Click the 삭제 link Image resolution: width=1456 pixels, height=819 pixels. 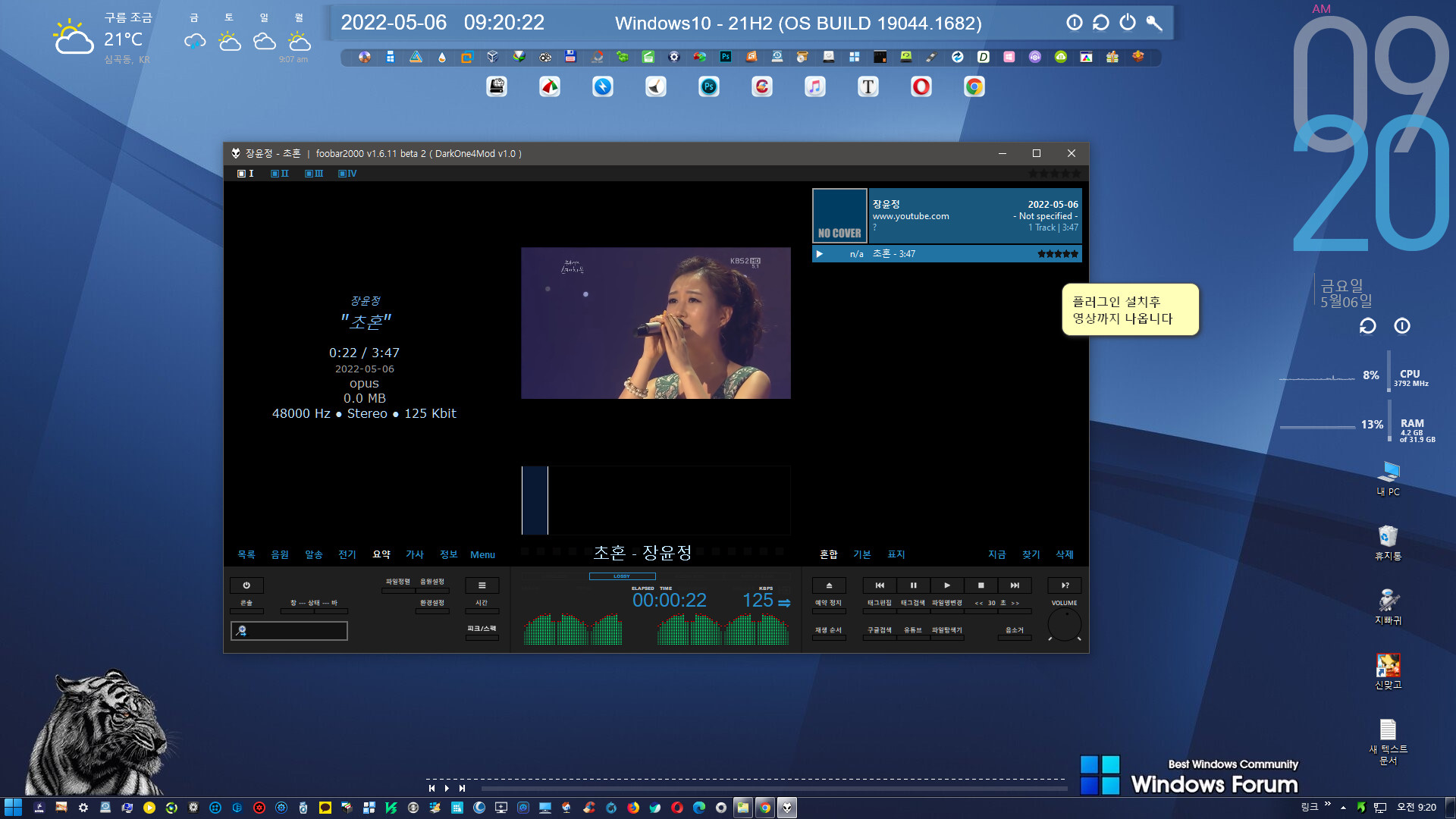tap(1065, 554)
